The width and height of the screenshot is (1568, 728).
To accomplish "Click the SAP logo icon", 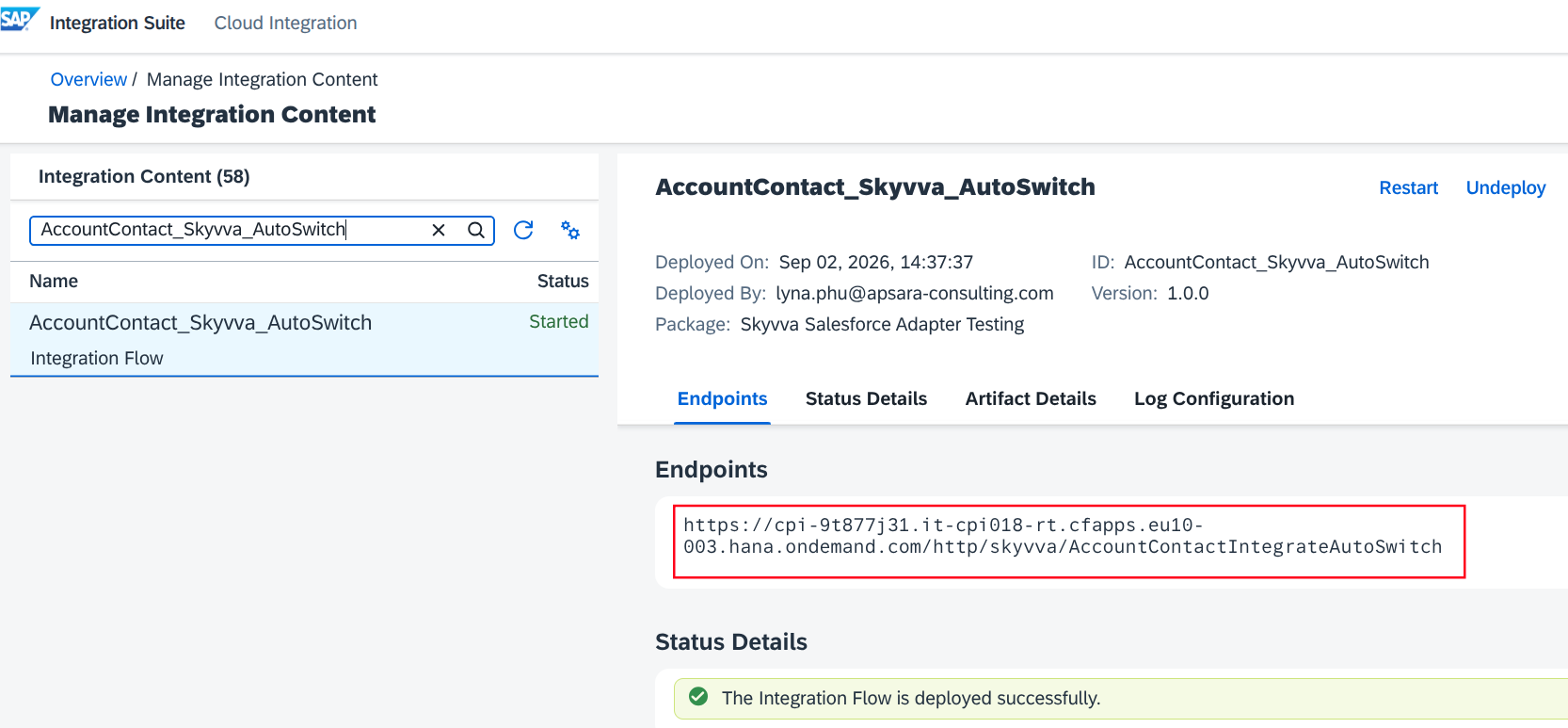I will pyautogui.click(x=19, y=19).
